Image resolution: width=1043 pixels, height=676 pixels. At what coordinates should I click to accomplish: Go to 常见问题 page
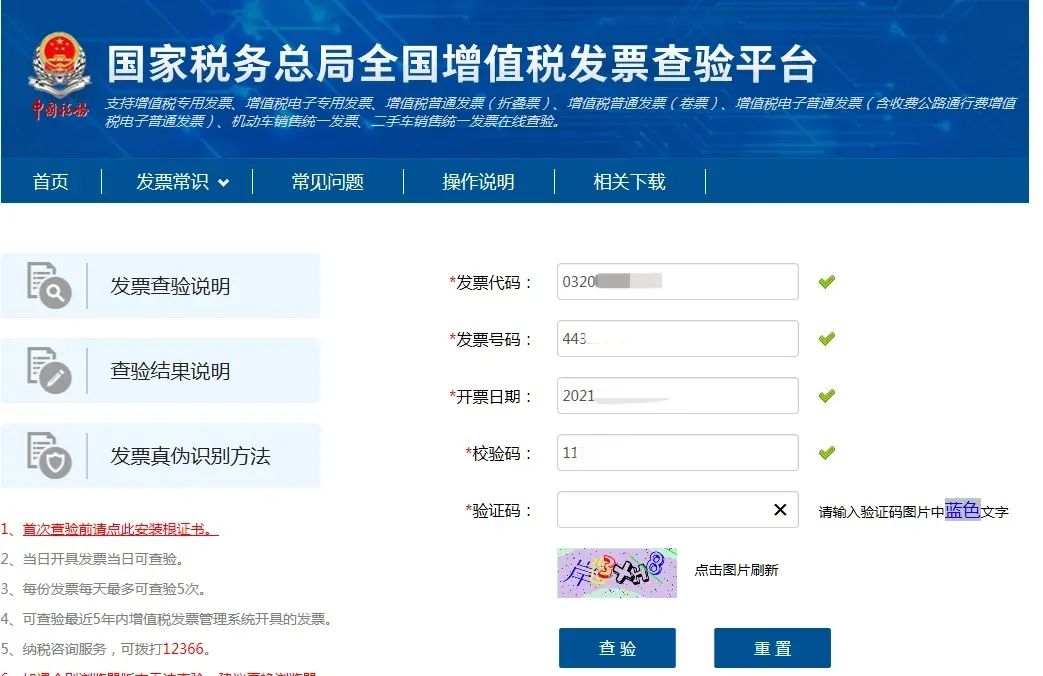tap(328, 182)
